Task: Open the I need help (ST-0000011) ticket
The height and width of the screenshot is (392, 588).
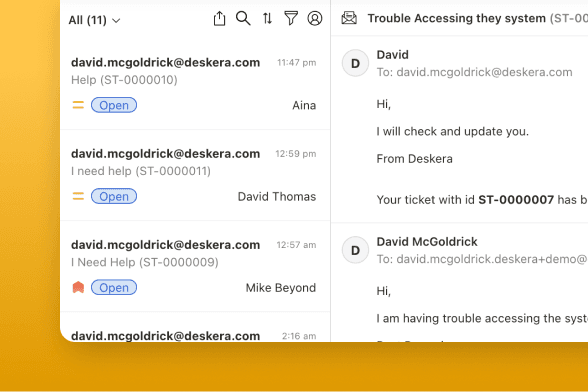Action: (195, 175)
